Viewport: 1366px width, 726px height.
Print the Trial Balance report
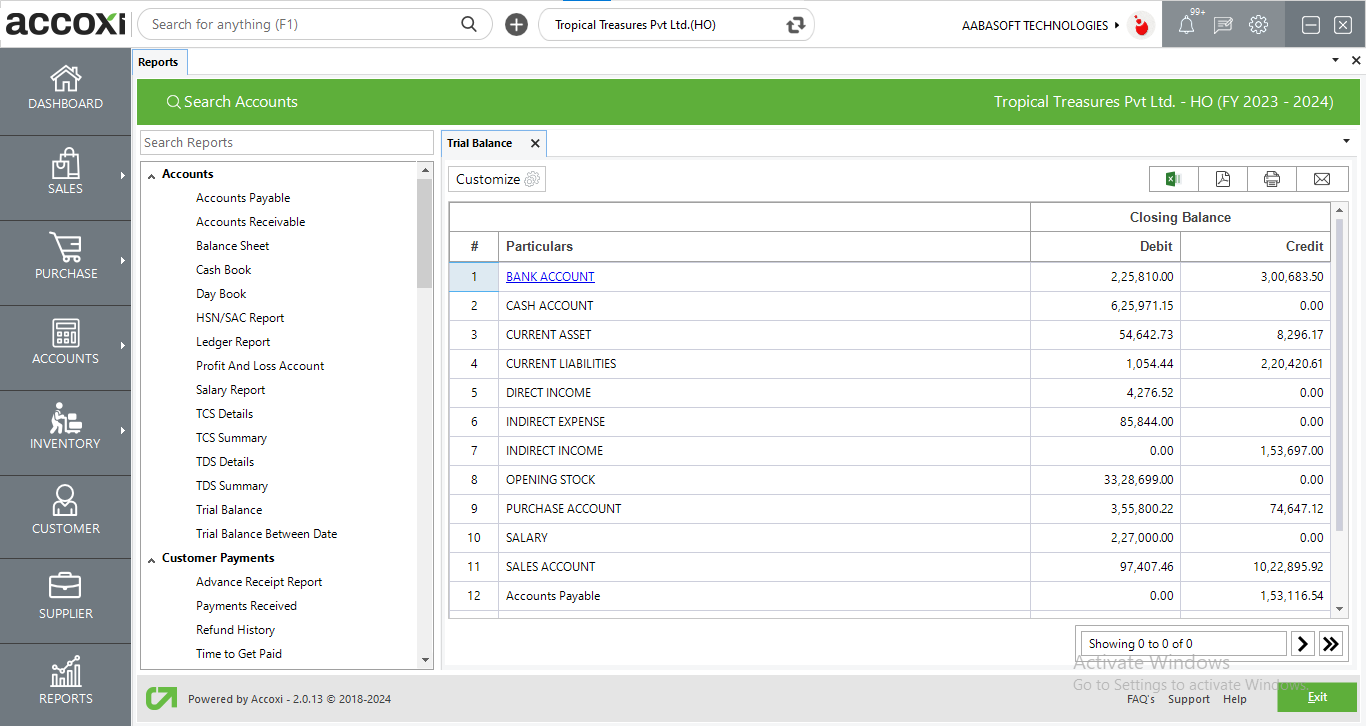[x=1271, y=178]
